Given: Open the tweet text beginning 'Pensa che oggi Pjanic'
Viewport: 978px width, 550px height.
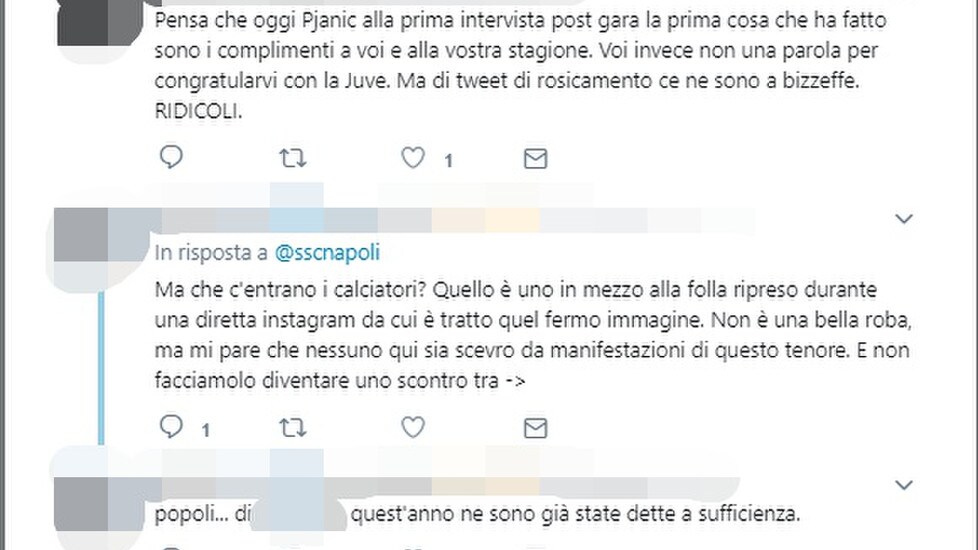Looking at the screenshot, I should pyautogui.click(x=520, y=65).
